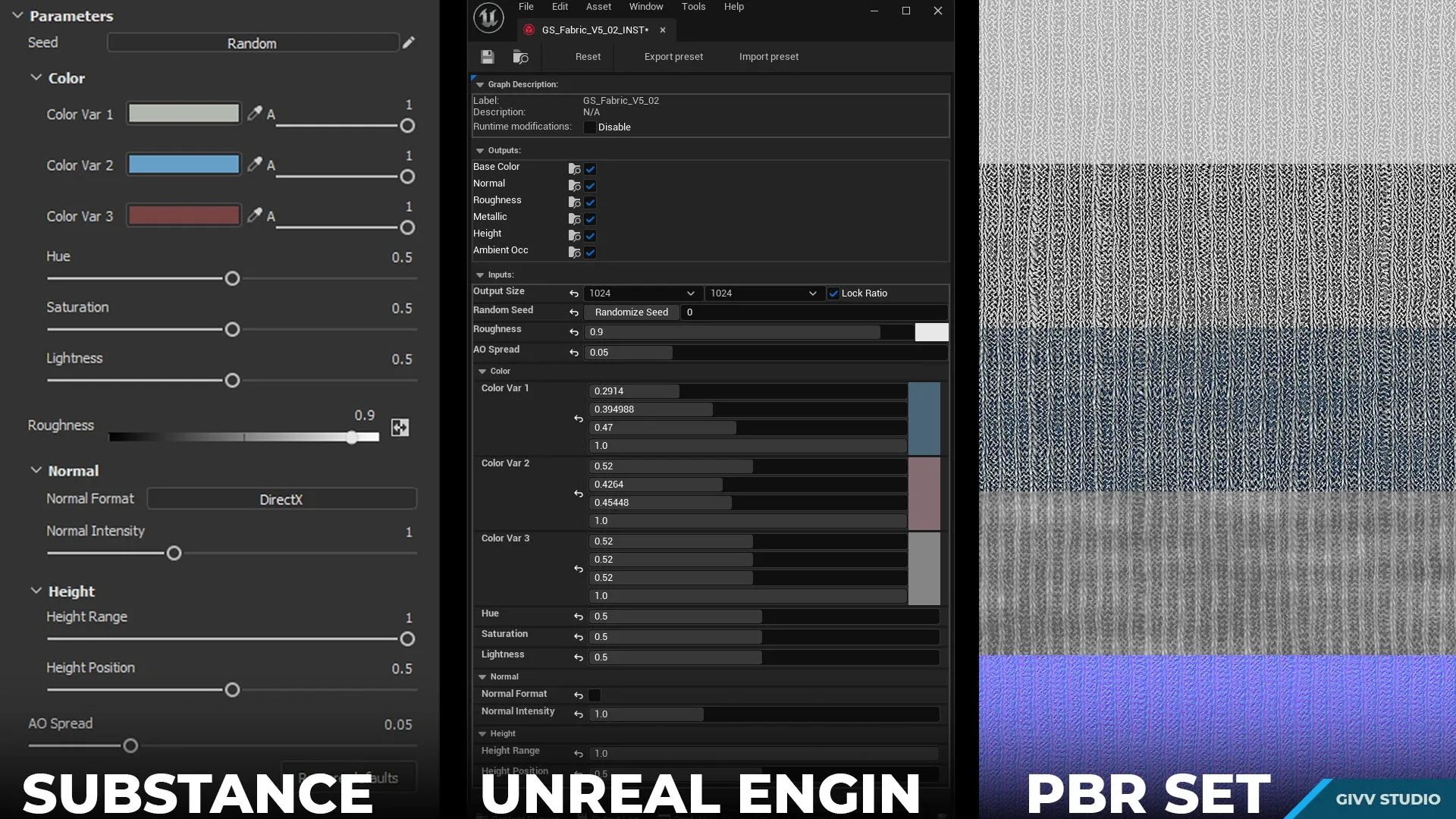
Task: Open the first Output Size 1024 dropdown
Action: coord(642,293)
